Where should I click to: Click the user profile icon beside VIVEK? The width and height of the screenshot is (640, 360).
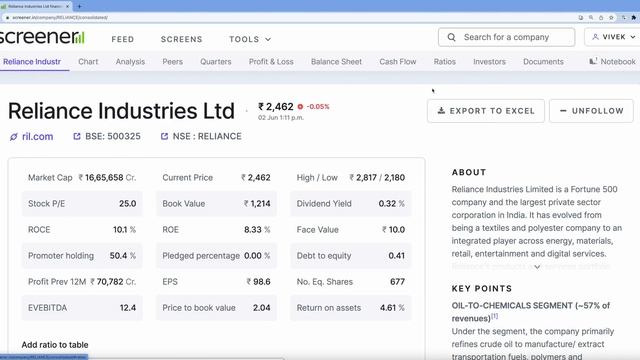click(x=596, y=37)
